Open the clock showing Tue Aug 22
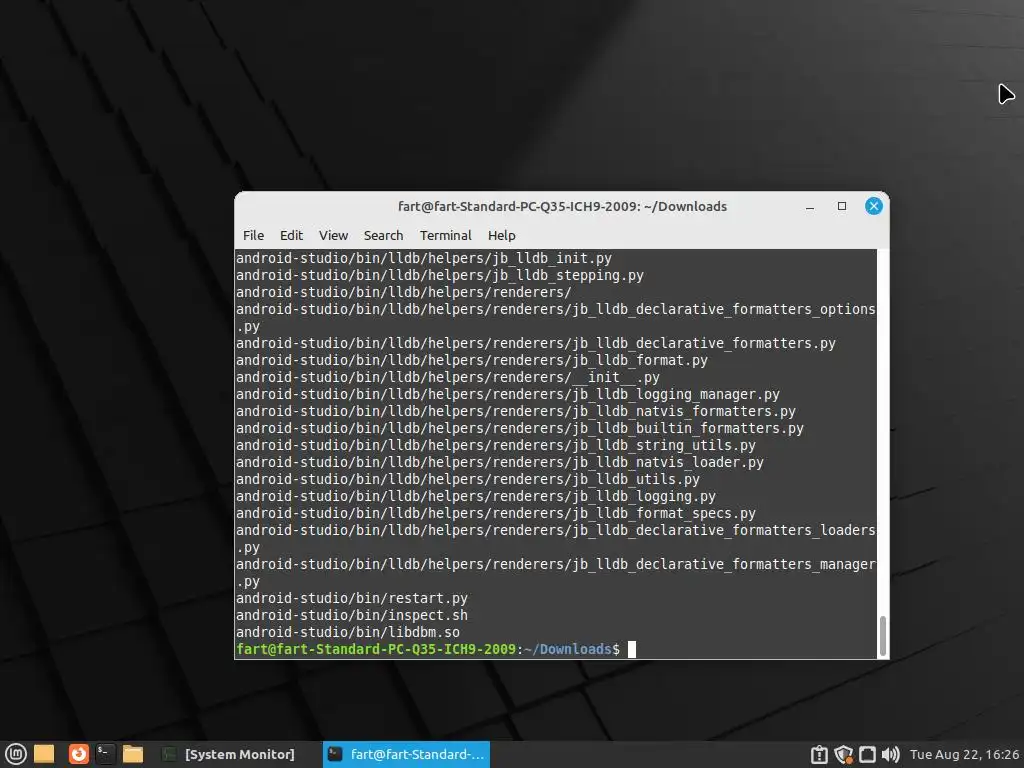Viewport: 1024px width, 768px height. tap(964, 754)
